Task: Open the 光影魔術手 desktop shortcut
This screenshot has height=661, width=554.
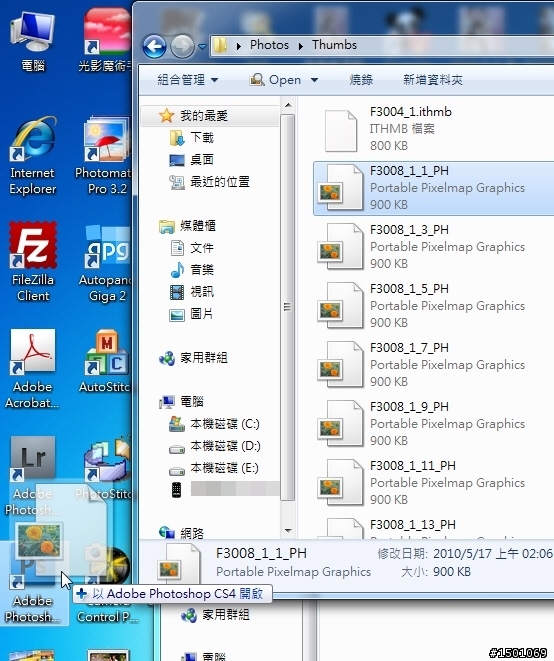Action: click(x=106, y=41)
